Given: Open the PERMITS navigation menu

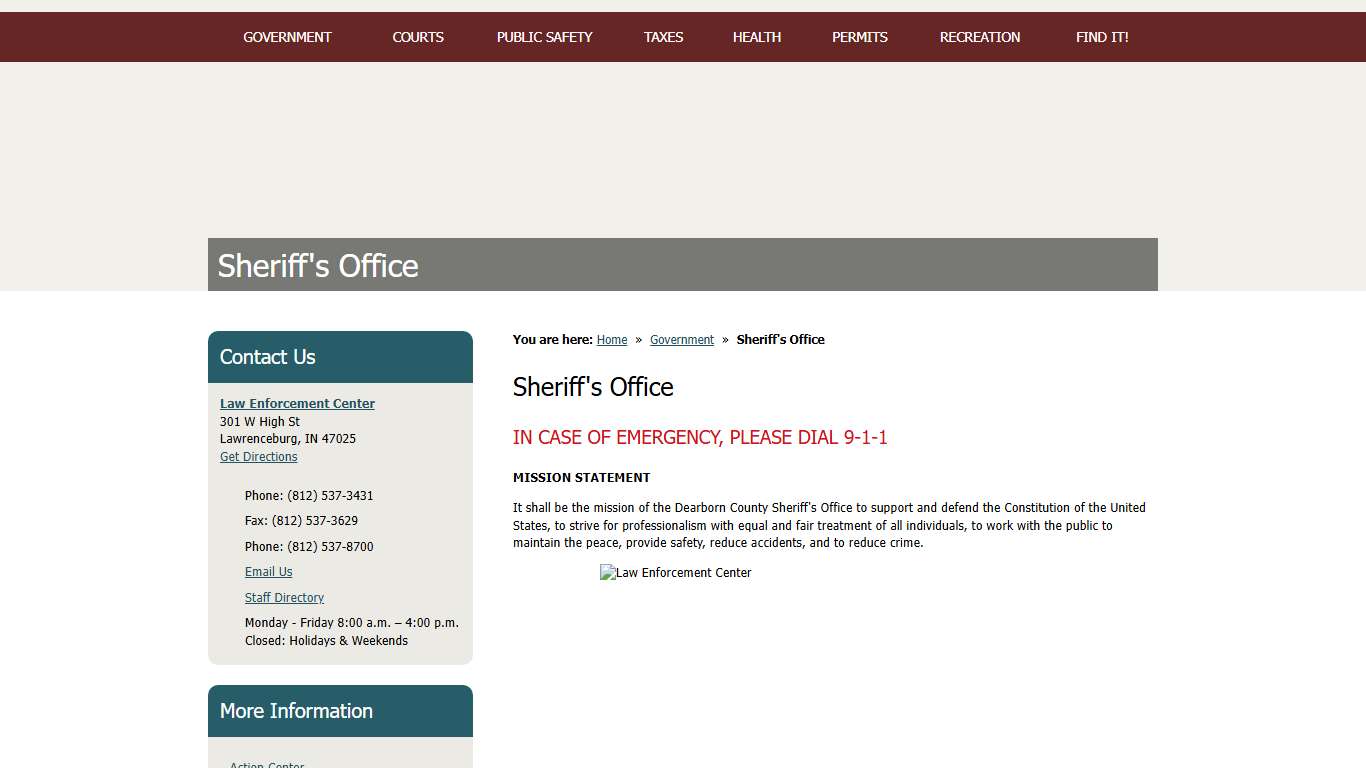Looking at the screenshot, I should [859, 37].
